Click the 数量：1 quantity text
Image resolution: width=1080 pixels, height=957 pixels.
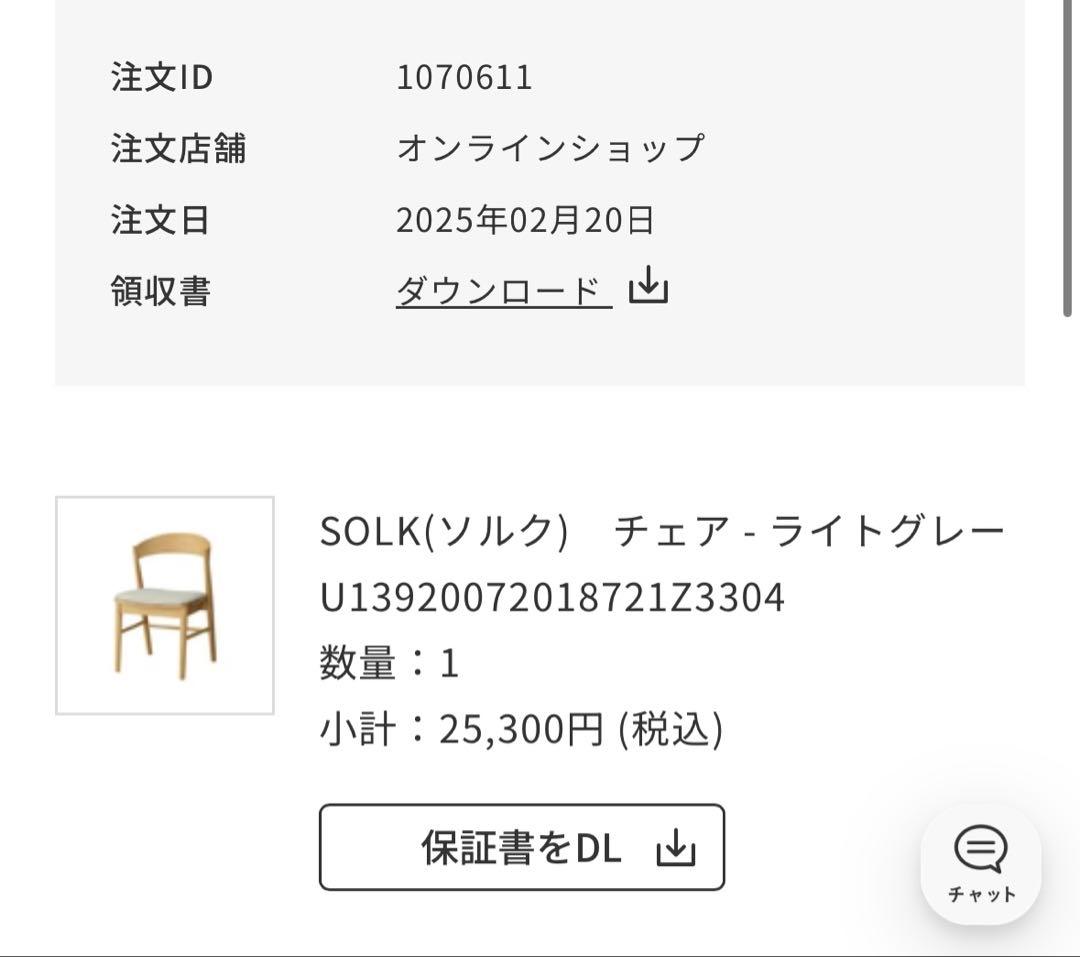click(x=388, y=664)
